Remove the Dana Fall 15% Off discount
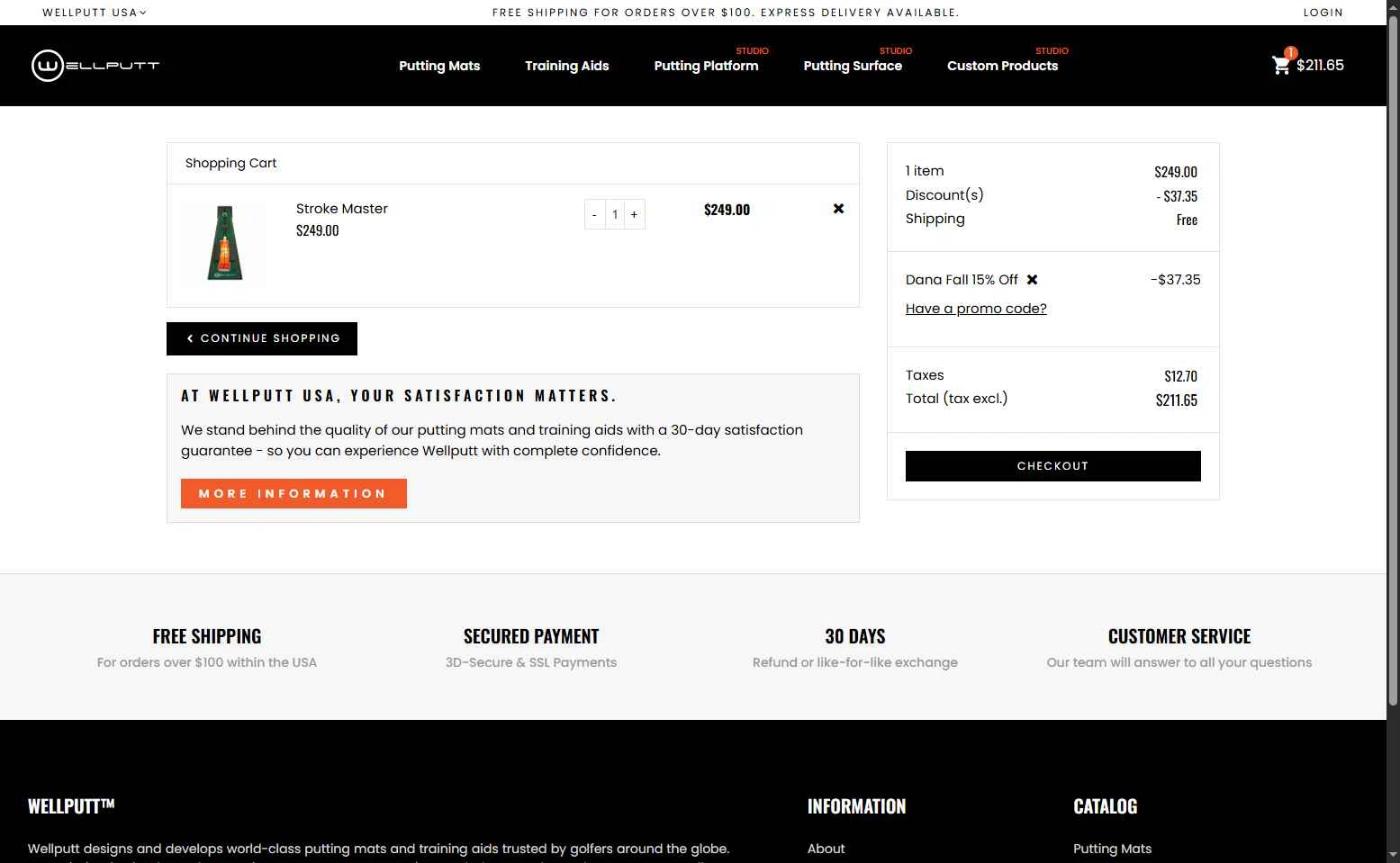 [1033, 280]
